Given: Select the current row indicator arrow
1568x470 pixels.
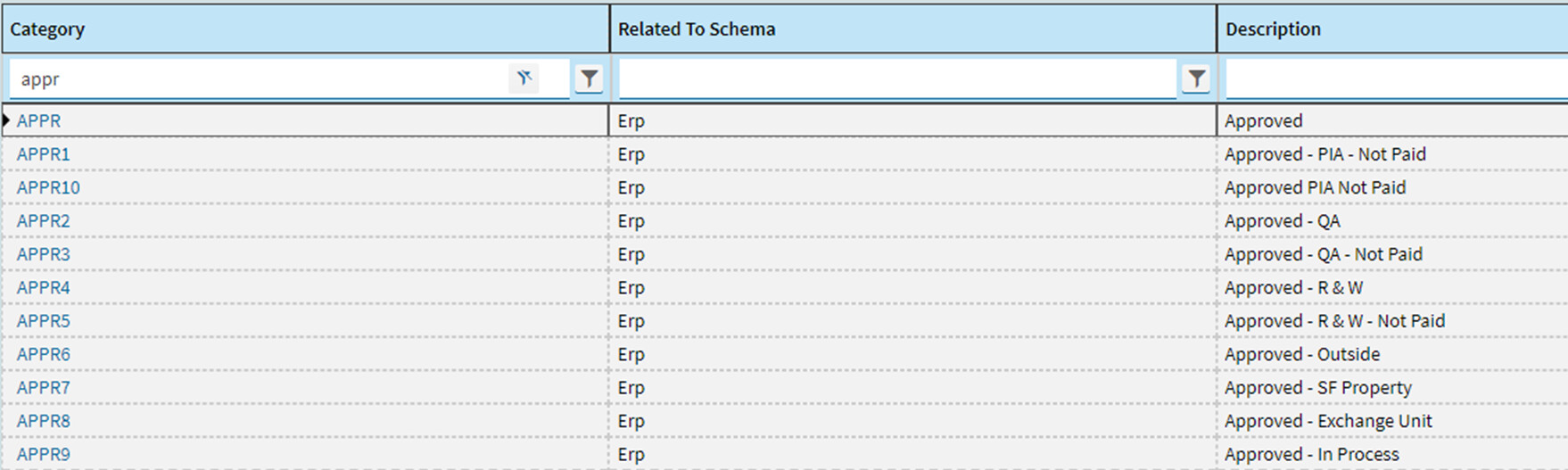Looking at the screenshot, I should coord(6,120).
